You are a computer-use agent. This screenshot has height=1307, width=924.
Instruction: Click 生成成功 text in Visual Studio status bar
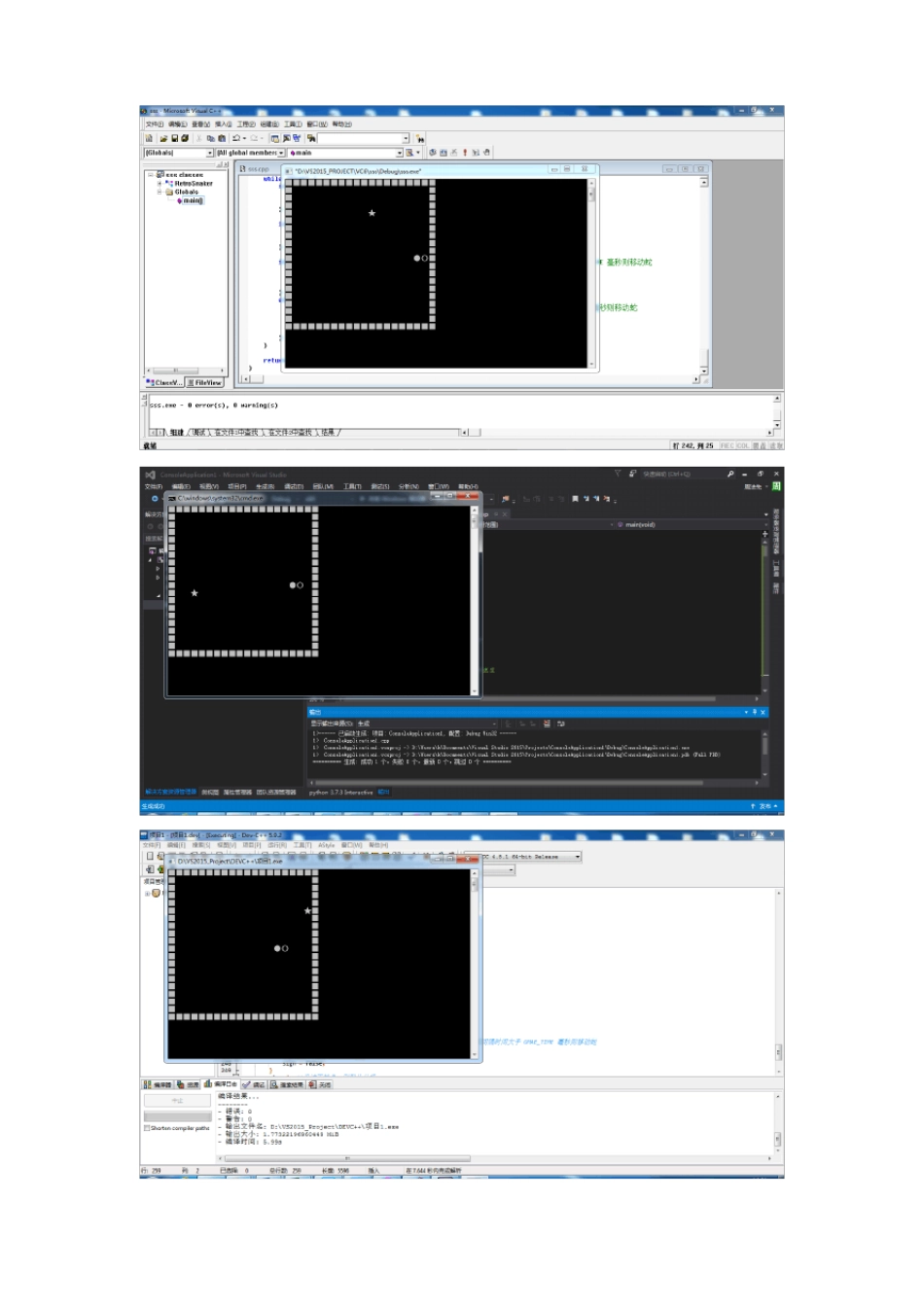click(154, 806)
